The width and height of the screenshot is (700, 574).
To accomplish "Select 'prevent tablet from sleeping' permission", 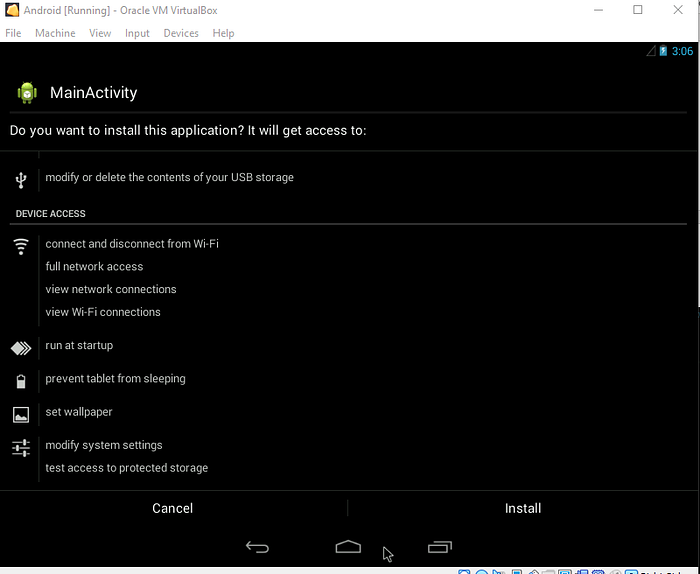I will 115,379.
